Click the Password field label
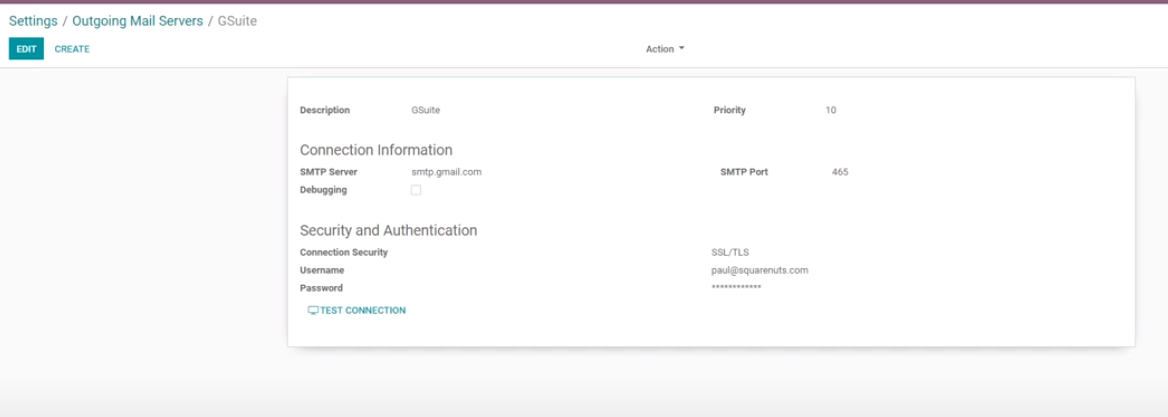 point(321,288)
